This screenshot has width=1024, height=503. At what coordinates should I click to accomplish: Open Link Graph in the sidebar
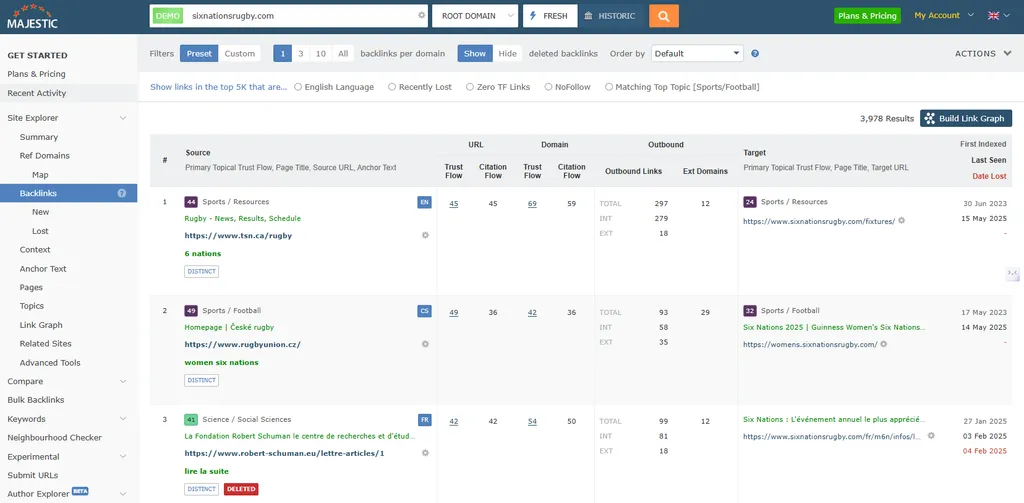click(x=41, y=325)
